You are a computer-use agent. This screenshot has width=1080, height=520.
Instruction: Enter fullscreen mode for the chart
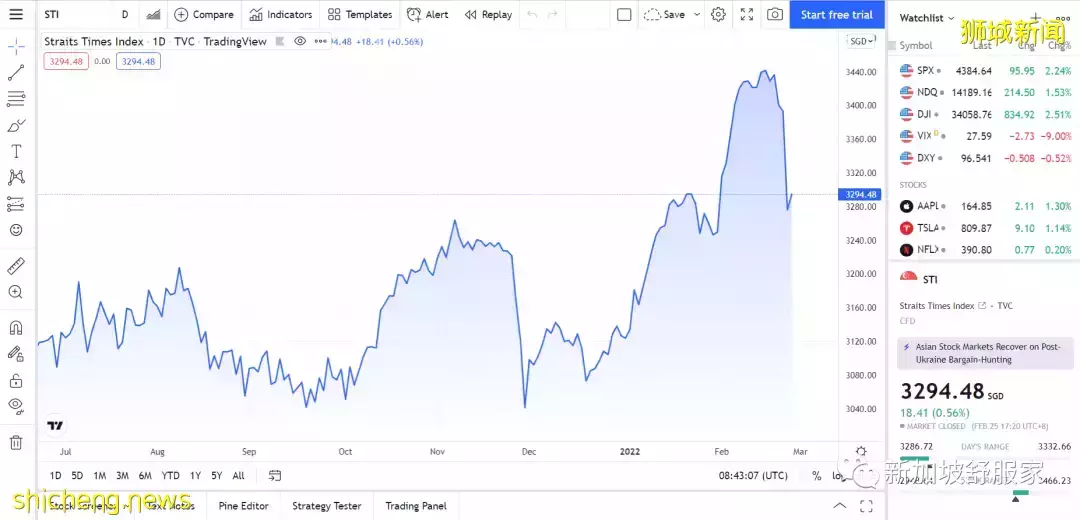coord(747,15)
